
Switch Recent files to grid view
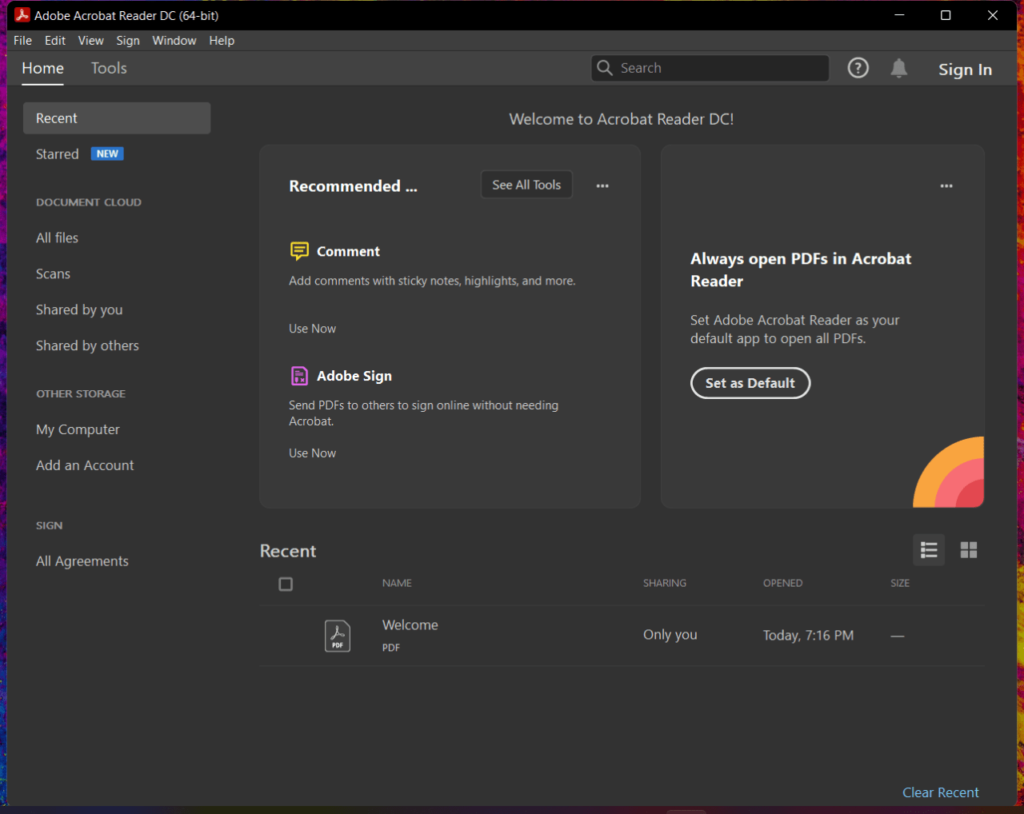coord(967,549)
